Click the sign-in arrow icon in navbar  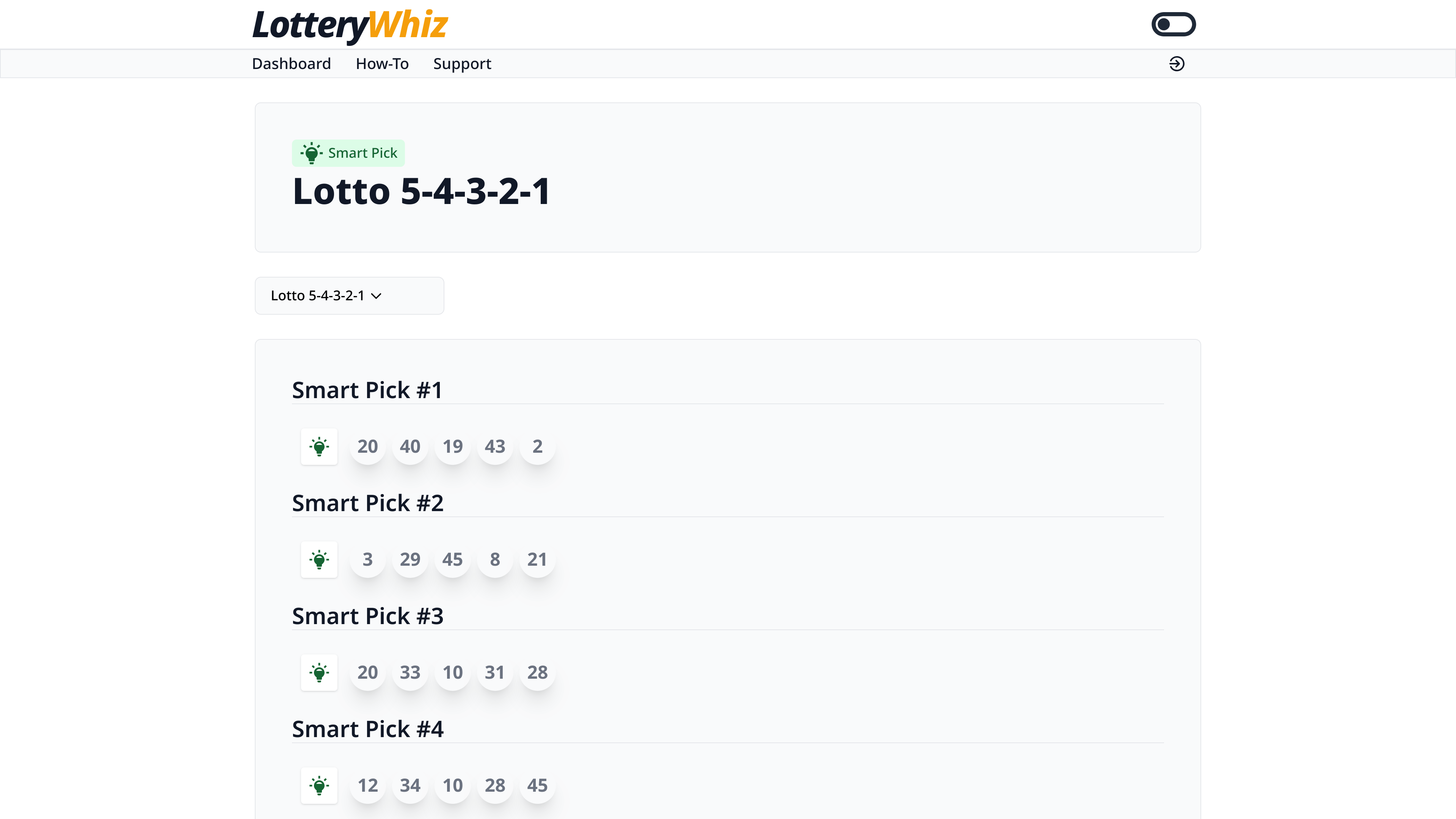tap(1177, 64)
